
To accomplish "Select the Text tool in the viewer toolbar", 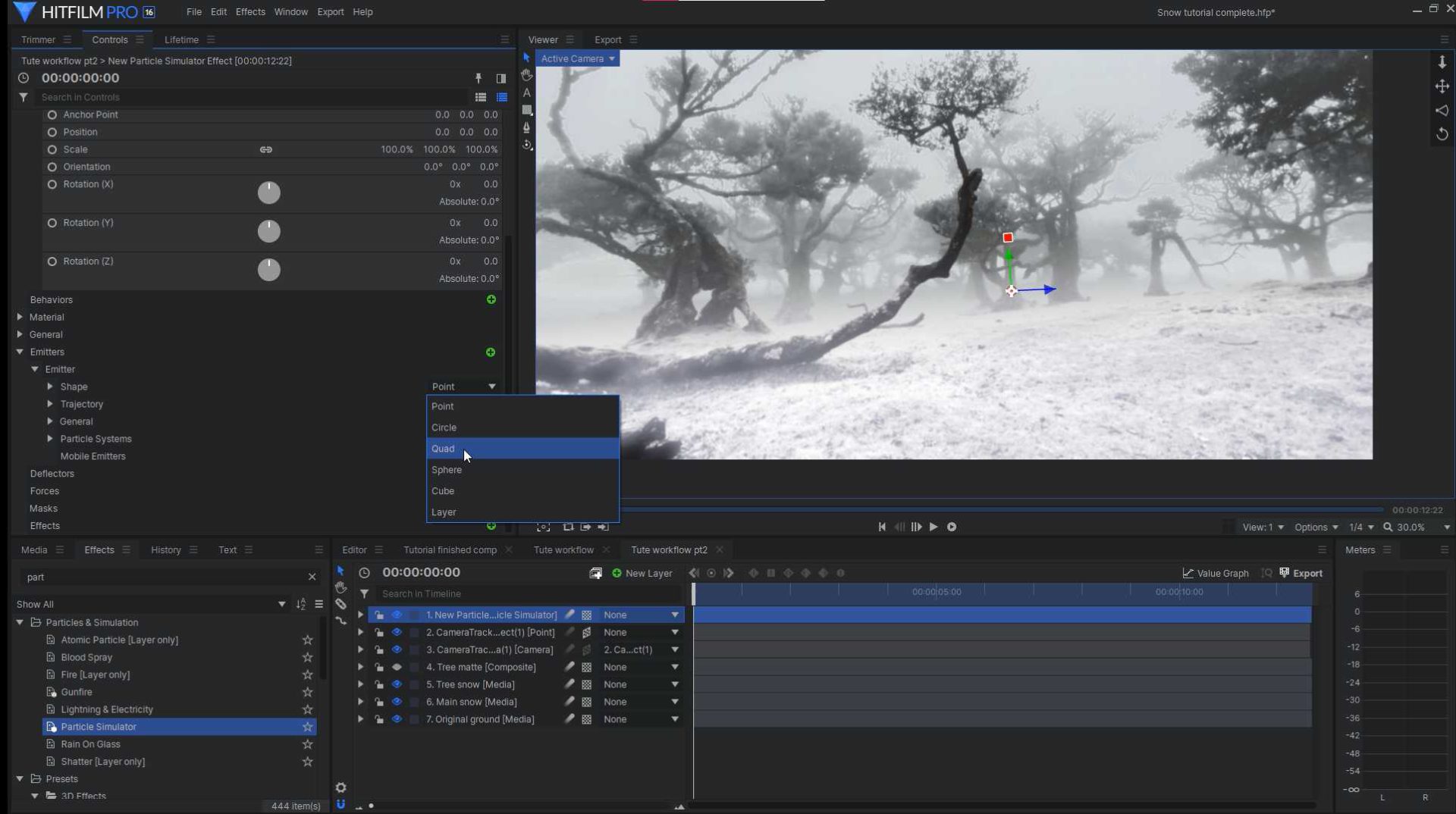I will pyautogui.click(x=526, y=92).
